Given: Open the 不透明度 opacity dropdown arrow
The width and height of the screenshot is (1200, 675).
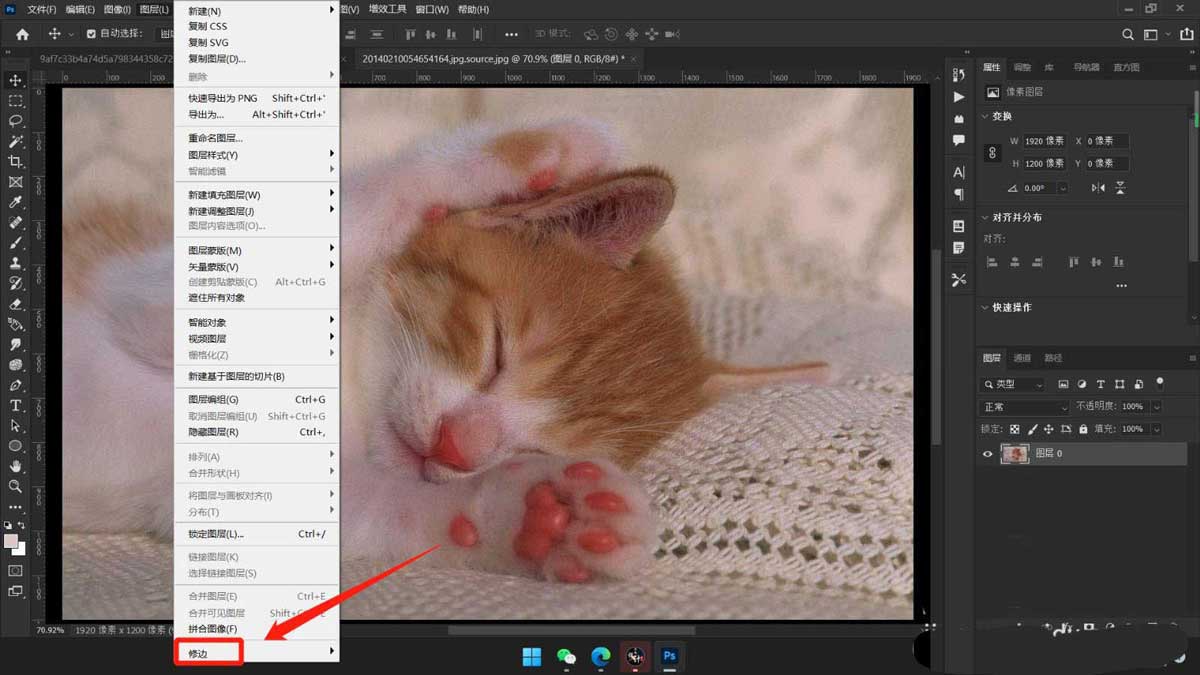Looking at the screenshot, I should 1157,407.
